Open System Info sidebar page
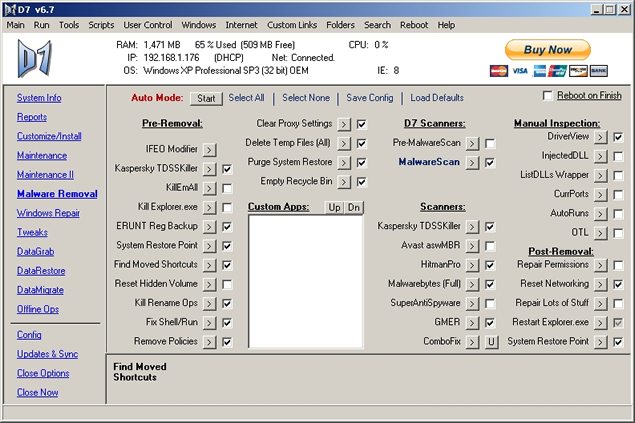The image size is (635, 423). (39, 98)
